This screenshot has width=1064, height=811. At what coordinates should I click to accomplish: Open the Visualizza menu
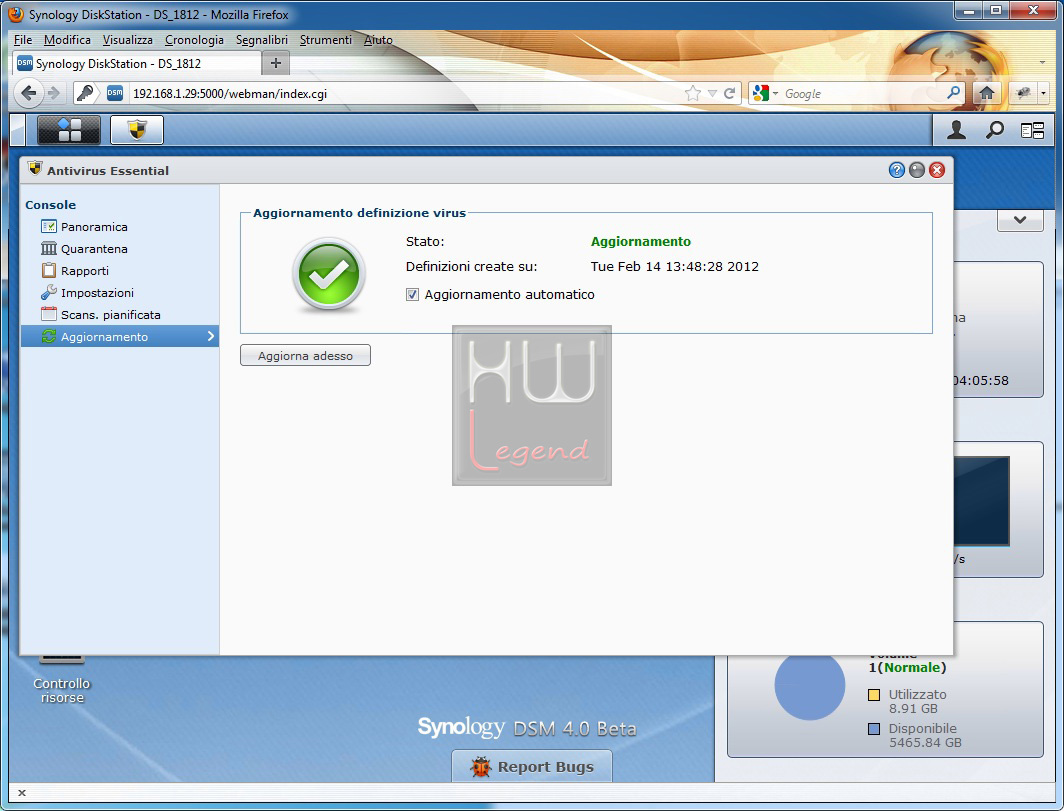128,40
